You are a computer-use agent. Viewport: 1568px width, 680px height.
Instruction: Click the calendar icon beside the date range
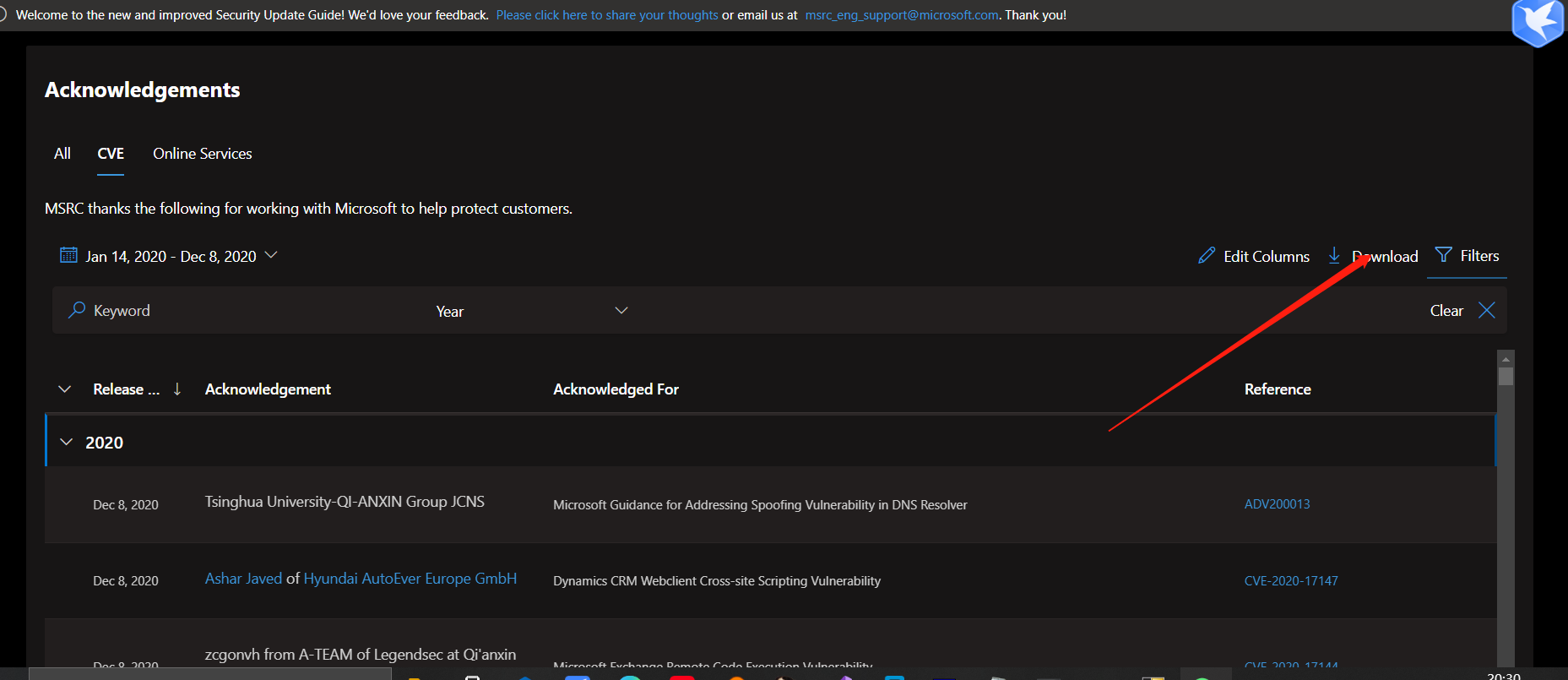pos(68,255)
